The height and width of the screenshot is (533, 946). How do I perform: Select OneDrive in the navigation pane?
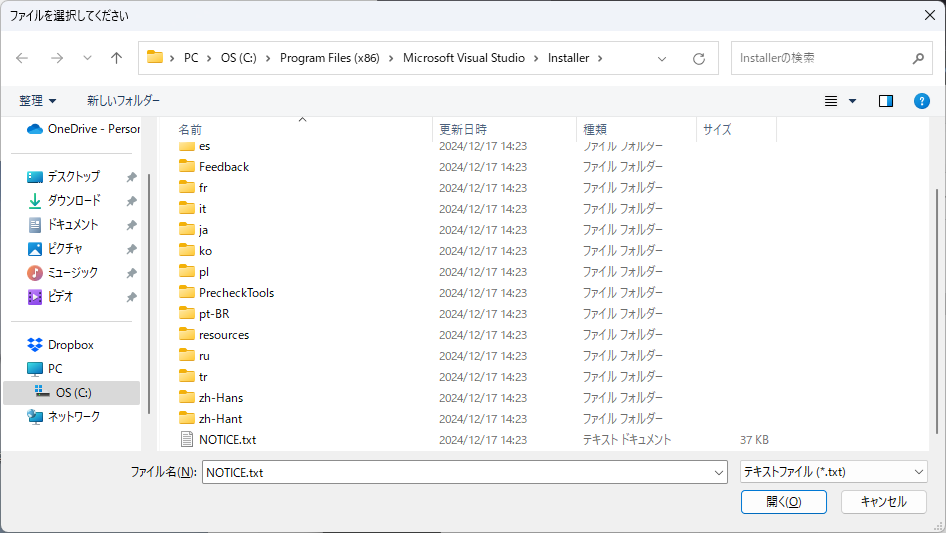83,129
